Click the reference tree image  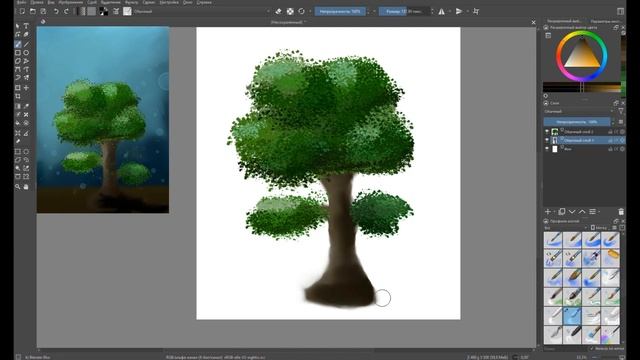[103, 120]
